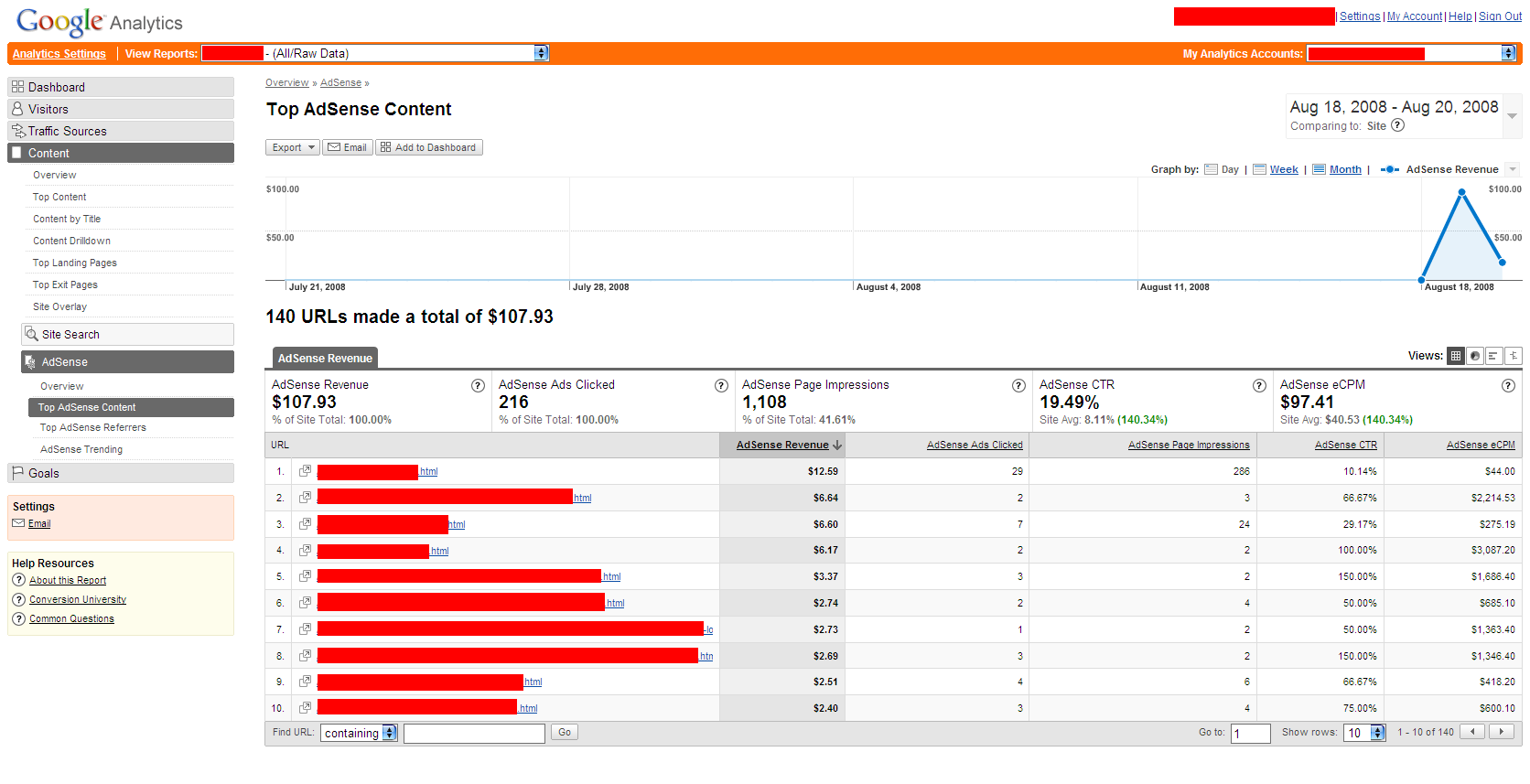This screenshot has height=784, width=1530.
Task: Open external link icon for row 3
Action: [305, 524]
